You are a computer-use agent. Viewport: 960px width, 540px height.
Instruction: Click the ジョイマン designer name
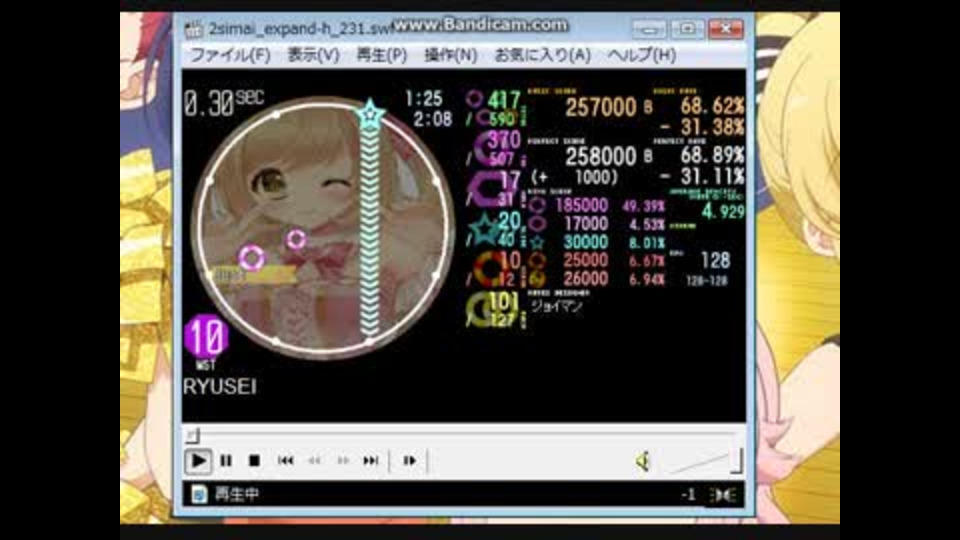click(556, 306)
